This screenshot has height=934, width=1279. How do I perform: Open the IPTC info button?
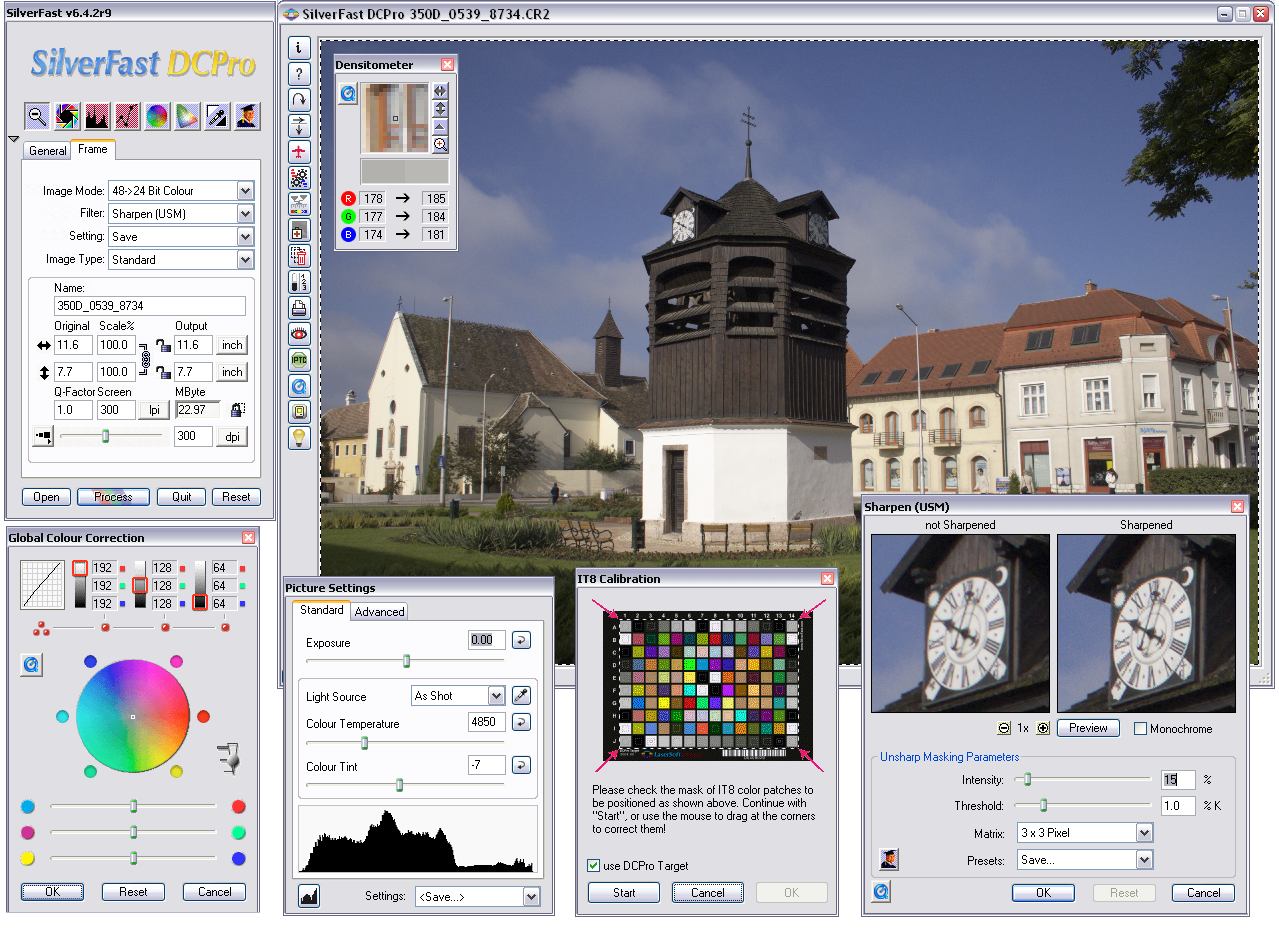tap(299, 360)
